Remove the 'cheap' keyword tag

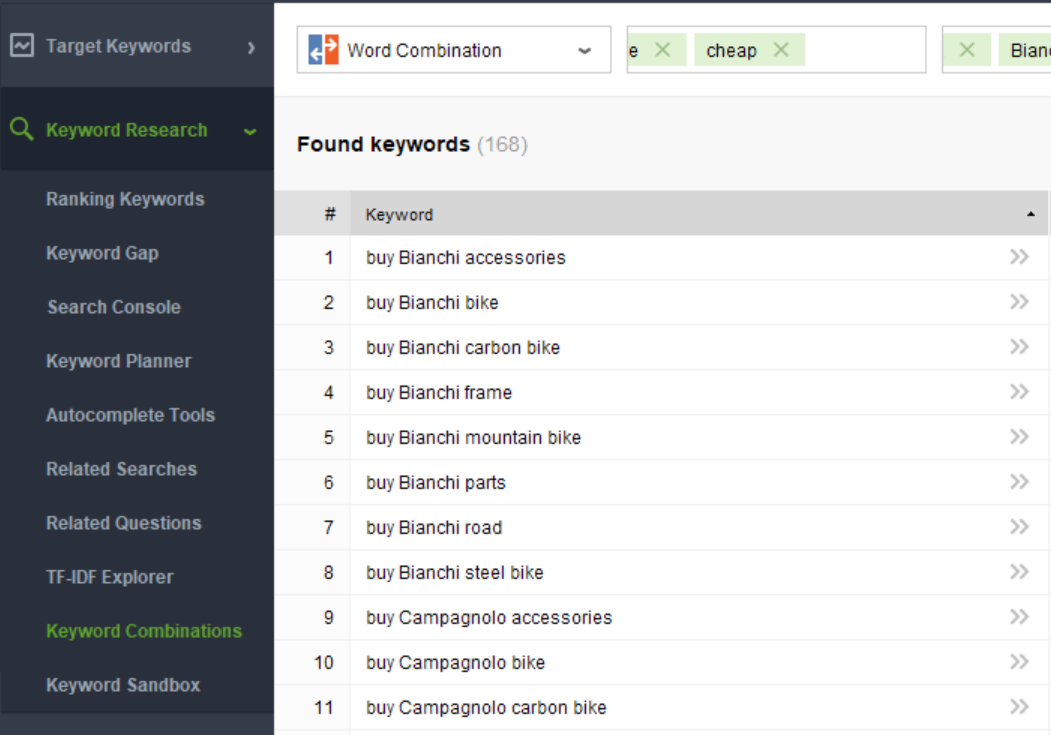click(781, 50)
